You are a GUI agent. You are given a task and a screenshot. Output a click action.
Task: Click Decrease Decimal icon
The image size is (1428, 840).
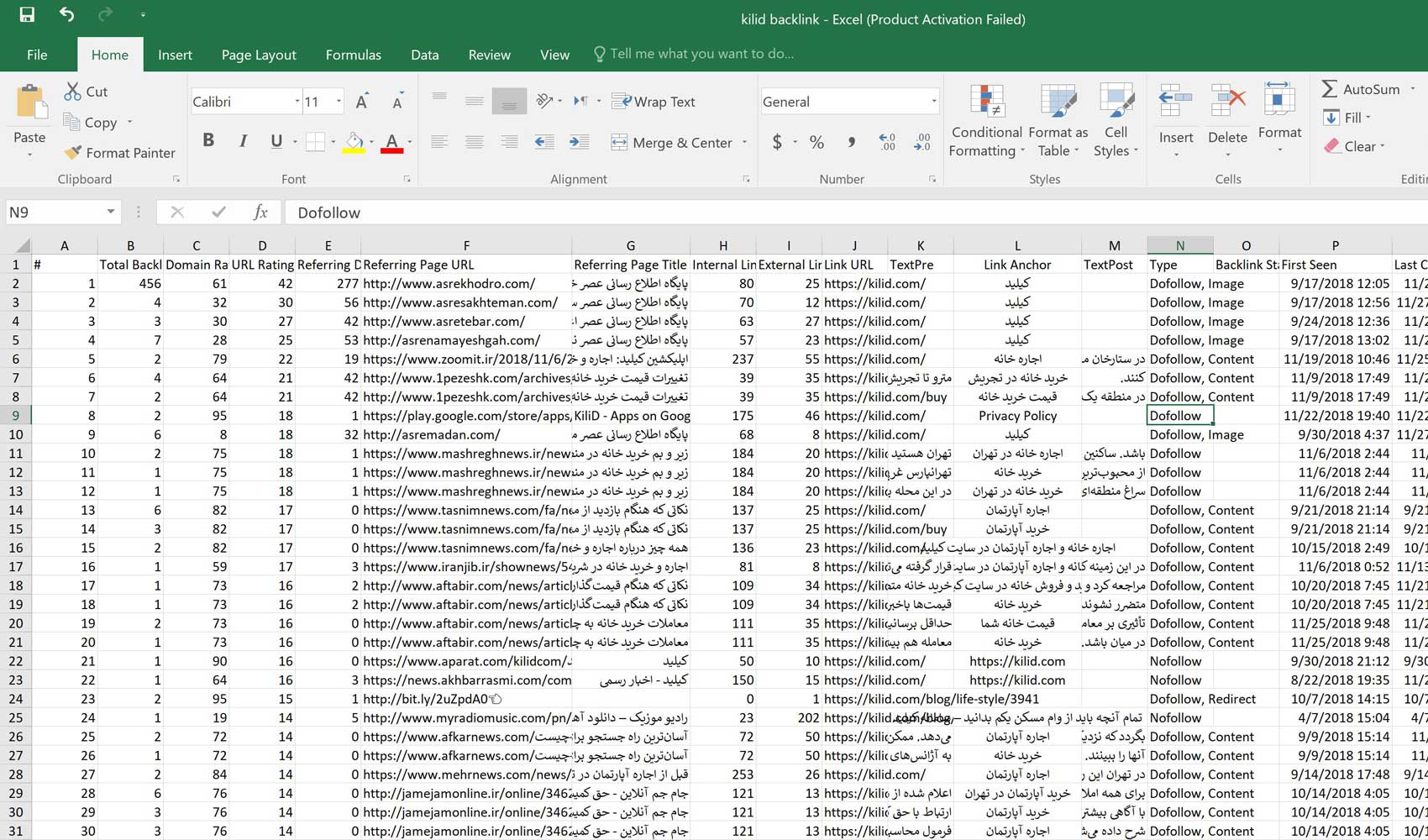[x=922, y=142]
